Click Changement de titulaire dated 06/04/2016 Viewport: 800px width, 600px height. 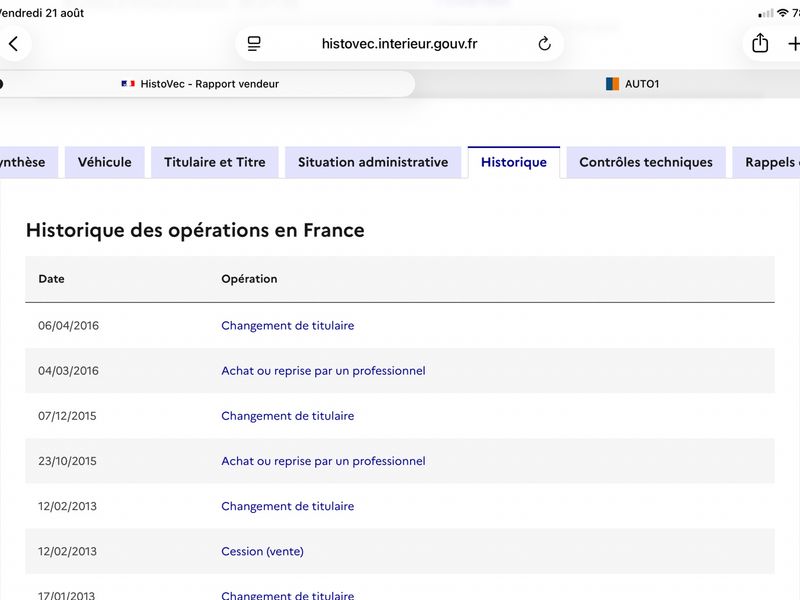point(288,326)
